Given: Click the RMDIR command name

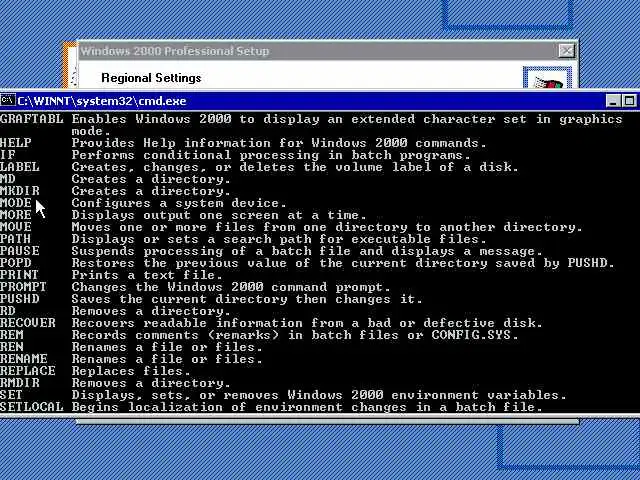Looking at the screenshot, I should click(20, 383).
